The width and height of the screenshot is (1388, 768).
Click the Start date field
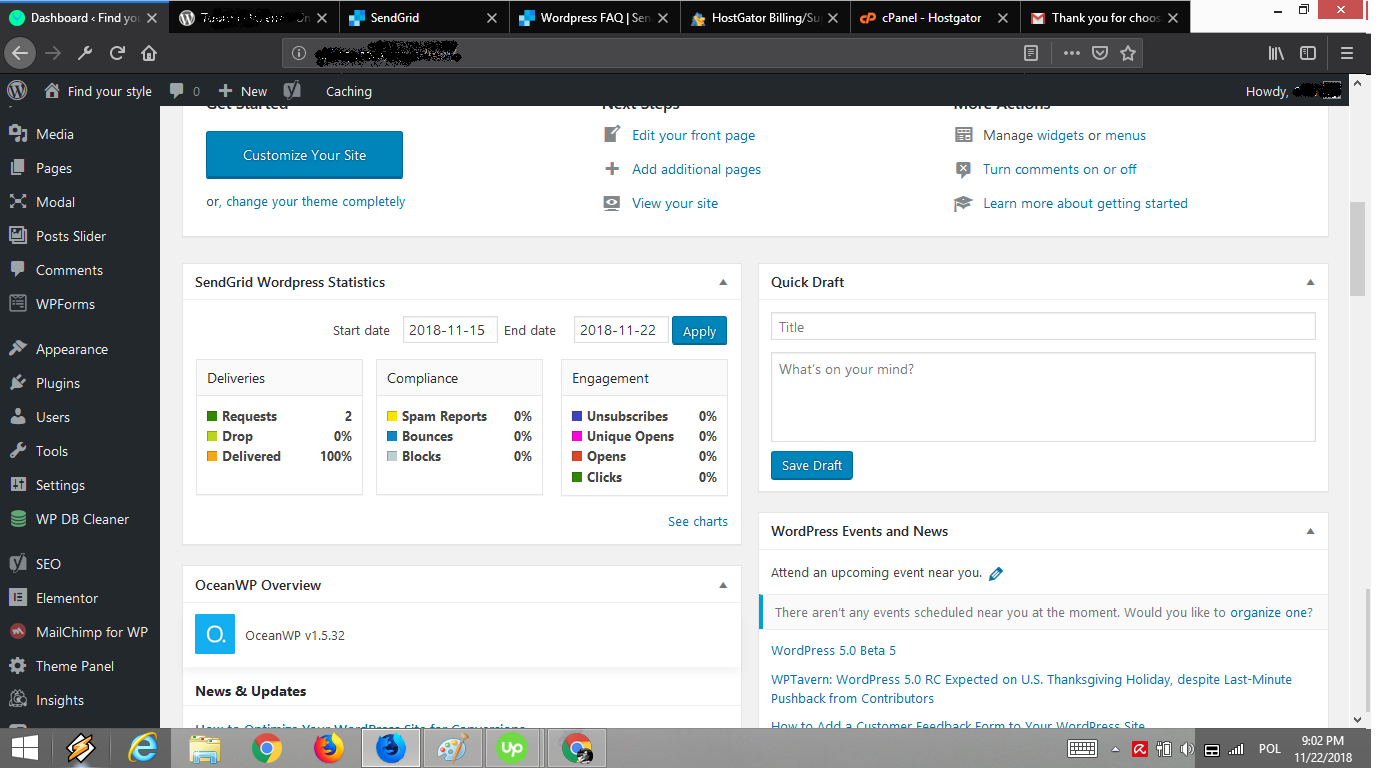(450, 330)
